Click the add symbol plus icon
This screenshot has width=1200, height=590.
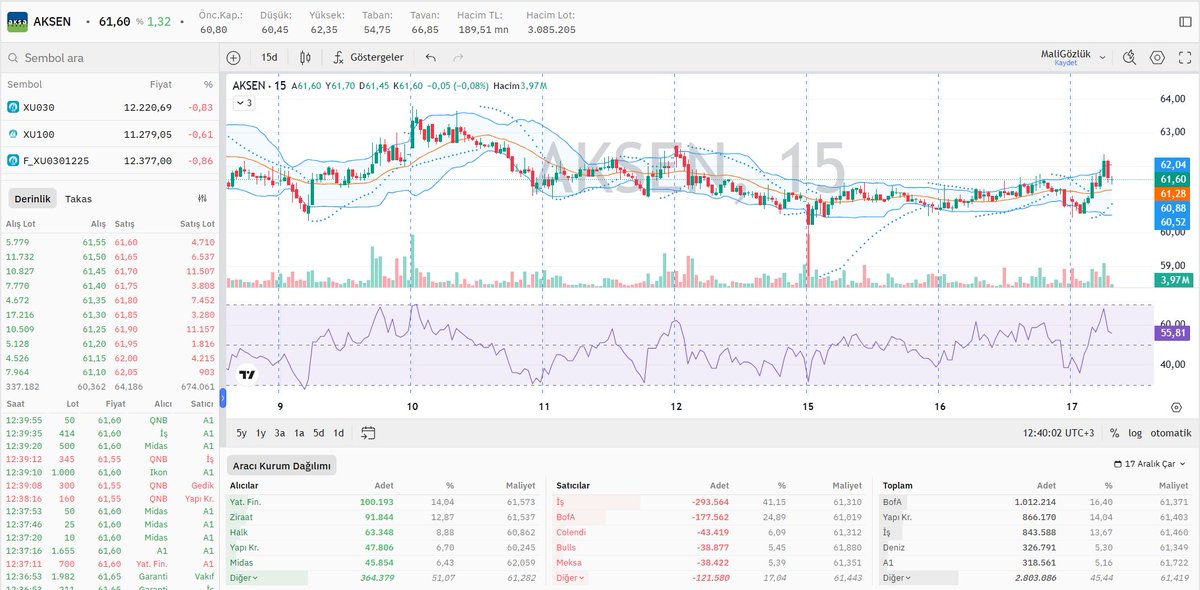(233, 58)
